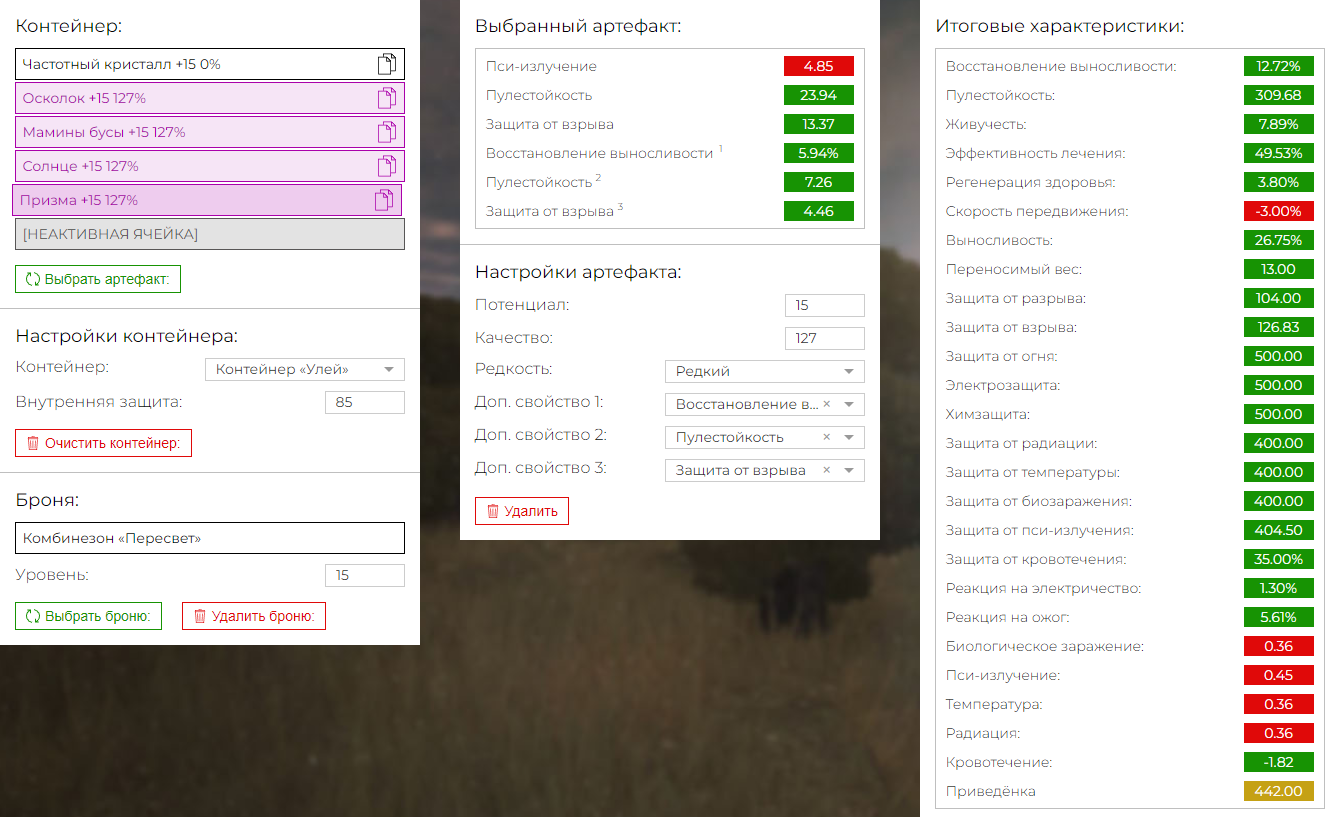Click the Комбинезон «Пересвет» armor field
Viewport: 1337px width, 817px height.
(x=210, y=538)
